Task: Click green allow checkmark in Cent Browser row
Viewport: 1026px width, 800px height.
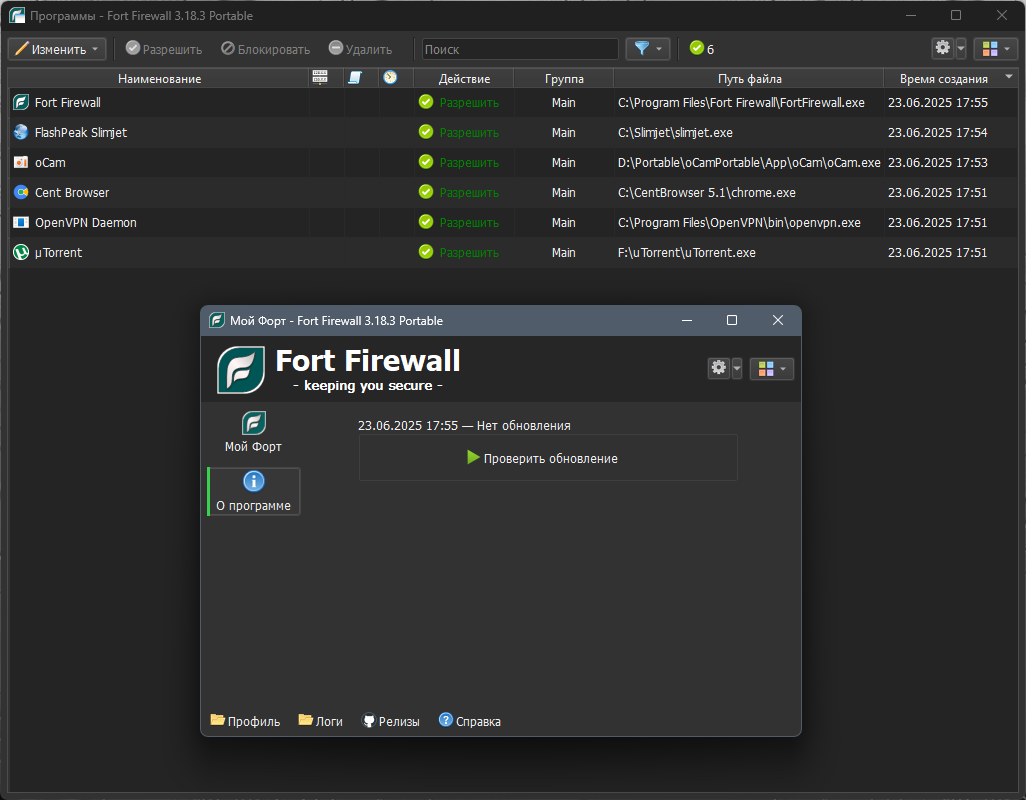Action: (426, 192)
